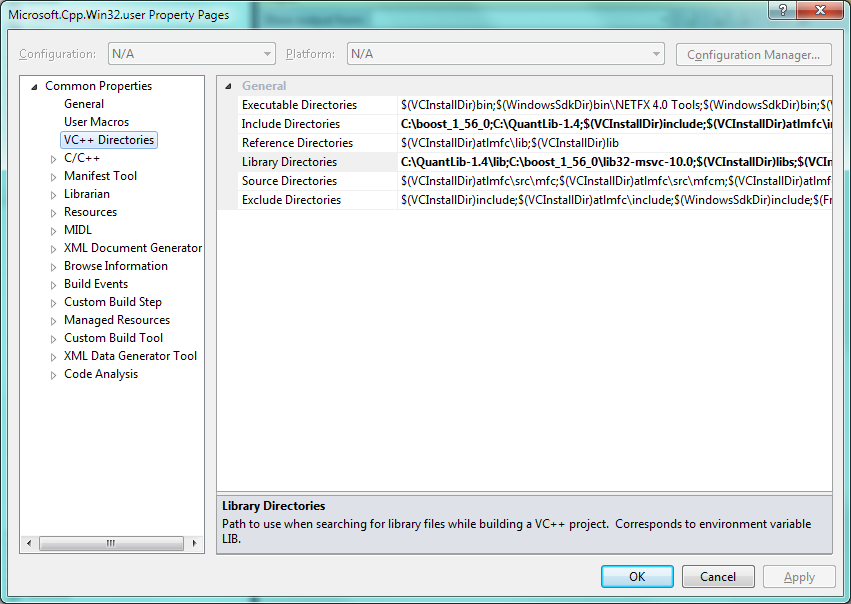Select the General tree item
Image resolution: width=851 pixels, height=604 pixels.
(x=84, y=104)
